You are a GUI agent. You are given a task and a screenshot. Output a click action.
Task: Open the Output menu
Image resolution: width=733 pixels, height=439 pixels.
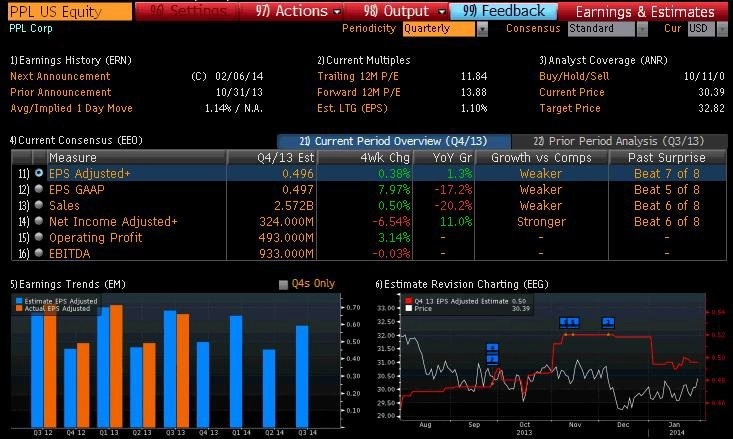pyautogui.click(x=404, y=11)
